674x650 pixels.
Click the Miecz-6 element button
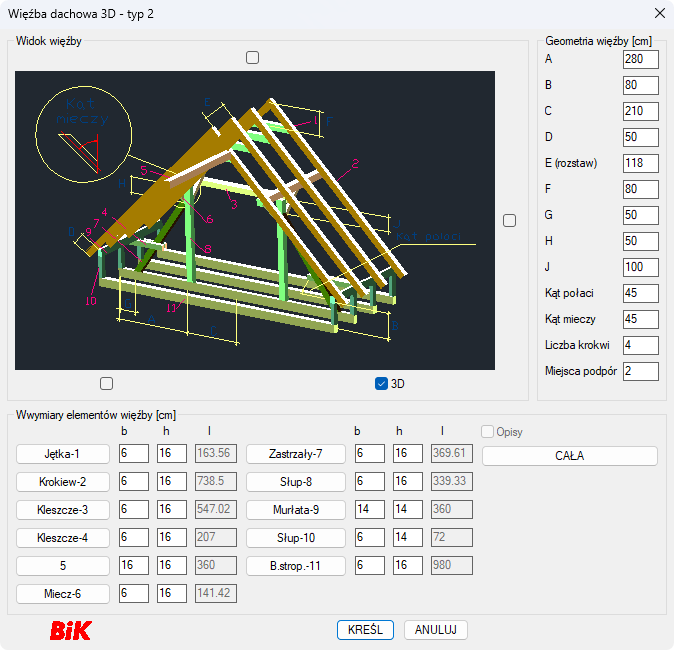click(63, 594)
